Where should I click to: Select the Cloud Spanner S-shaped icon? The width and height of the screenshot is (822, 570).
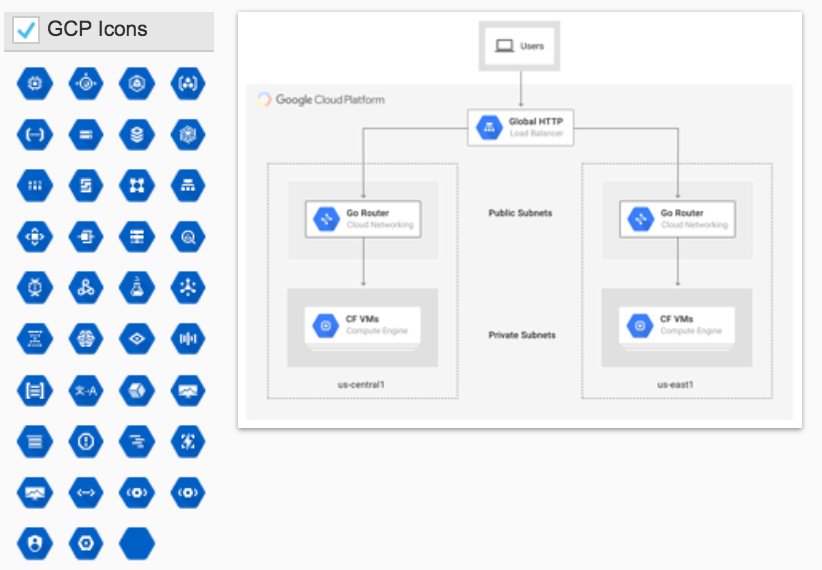(x=86, y=186)
